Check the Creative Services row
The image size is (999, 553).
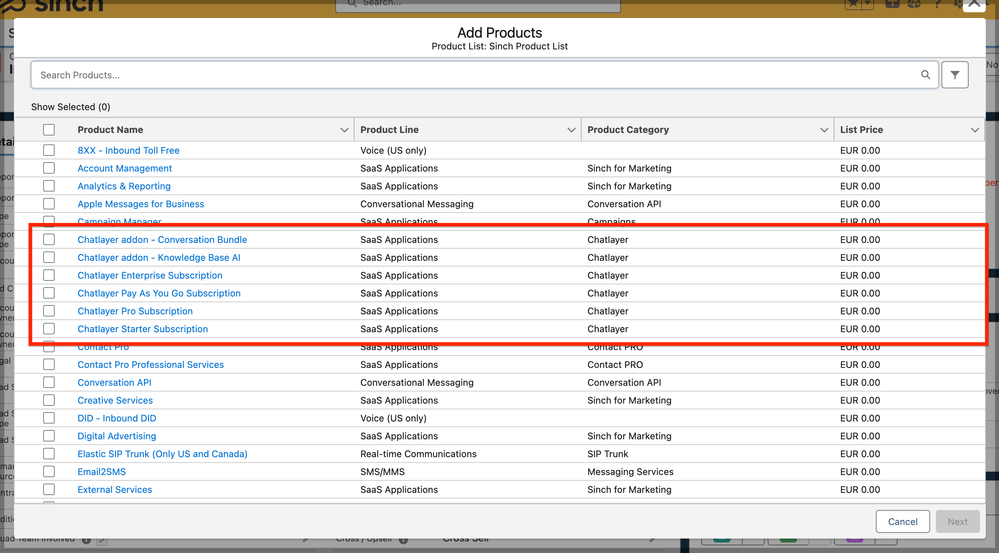pos(49,400)
